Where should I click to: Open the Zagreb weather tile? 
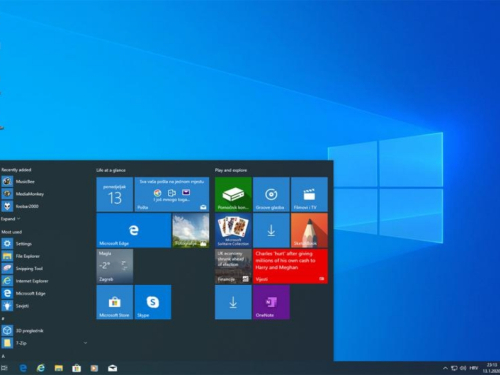coord(115,266)
